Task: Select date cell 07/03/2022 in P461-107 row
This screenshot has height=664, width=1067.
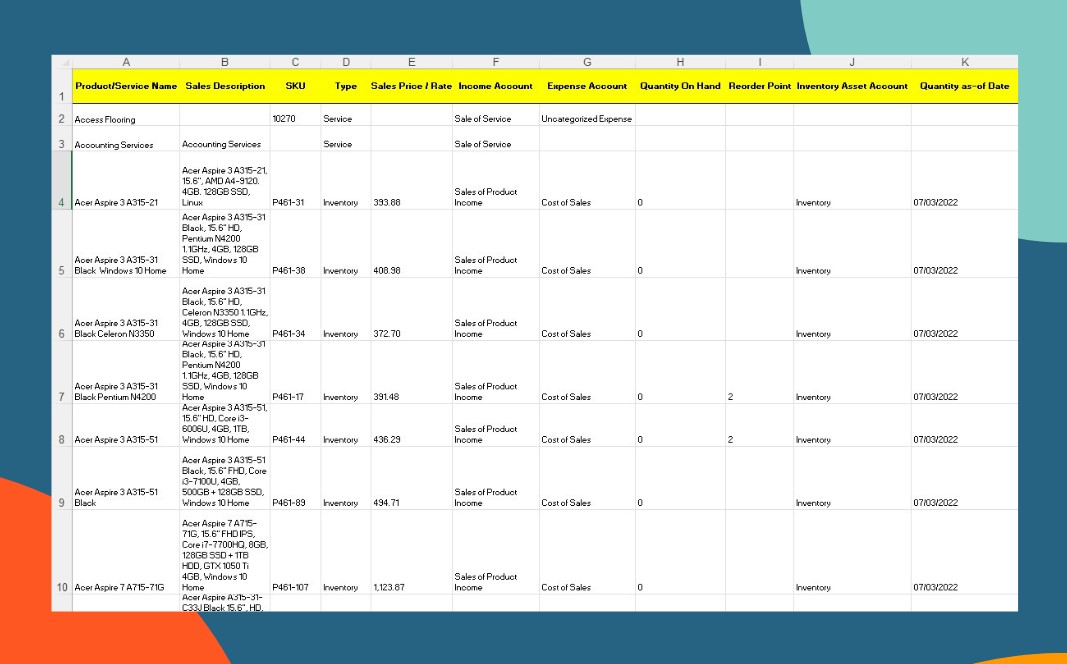Action: pyautogui.click(x=964, y=552)
